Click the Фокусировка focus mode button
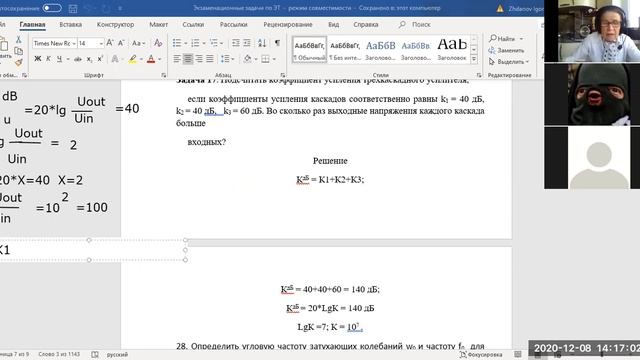 pos(481,355)
